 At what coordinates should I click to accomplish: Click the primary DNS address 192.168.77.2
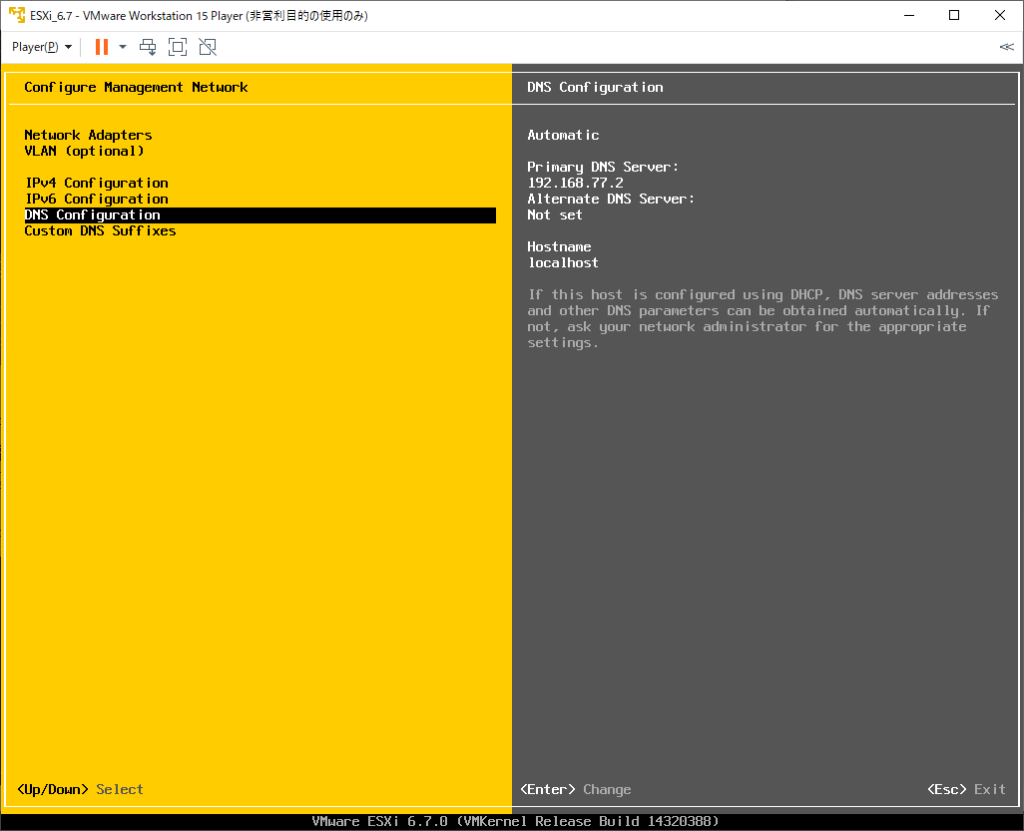point(575,183)
